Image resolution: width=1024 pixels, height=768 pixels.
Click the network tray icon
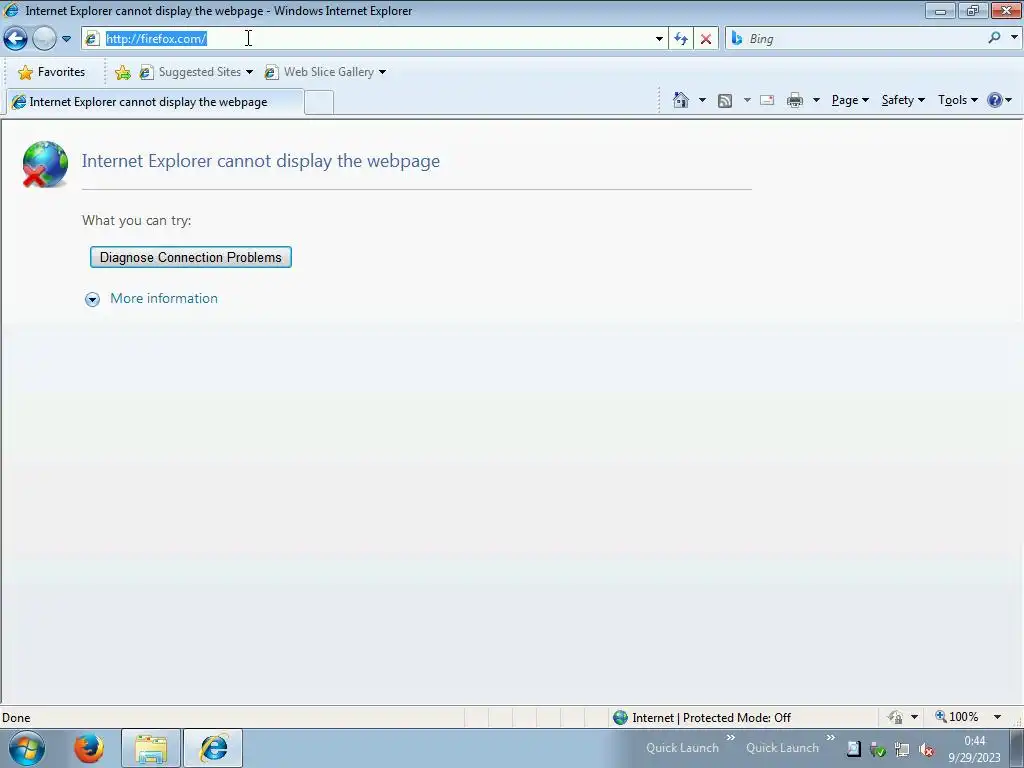pyautogui.click(x=902, y=750)
